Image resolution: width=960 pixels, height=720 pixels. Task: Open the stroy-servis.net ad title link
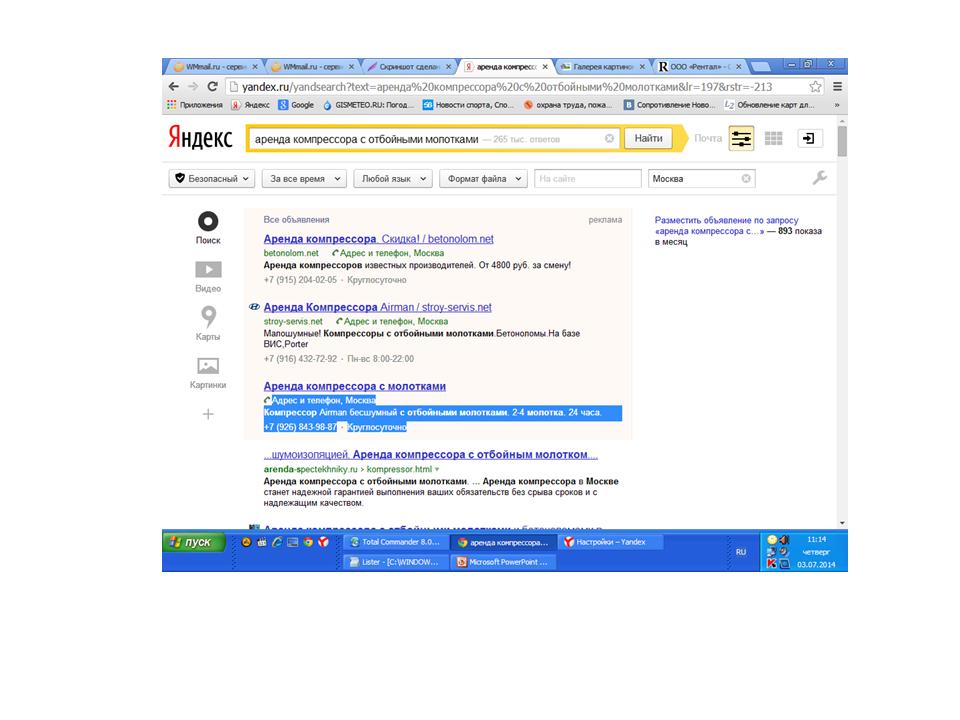[x=378, y=307]
